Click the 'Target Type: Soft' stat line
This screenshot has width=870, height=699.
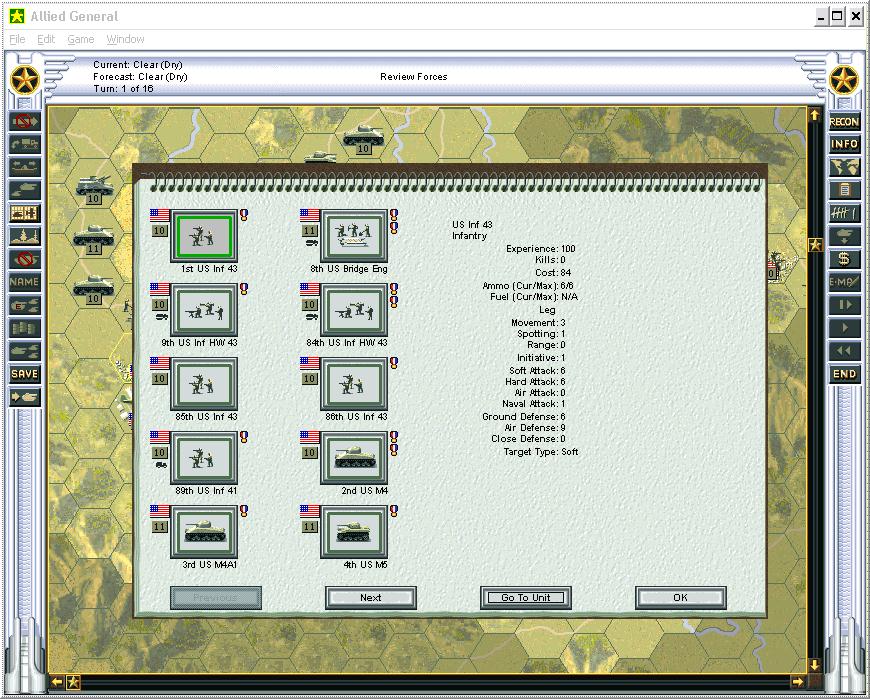coord(540,452)
